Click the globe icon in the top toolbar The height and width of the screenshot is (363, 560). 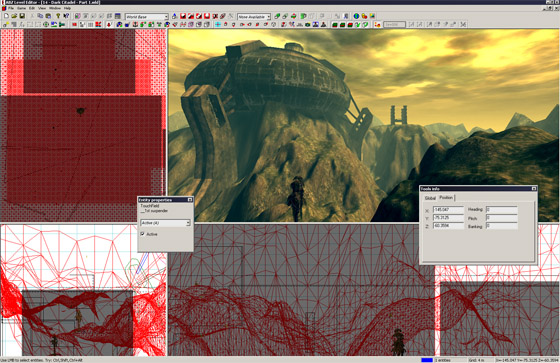[x=356, y=16]
